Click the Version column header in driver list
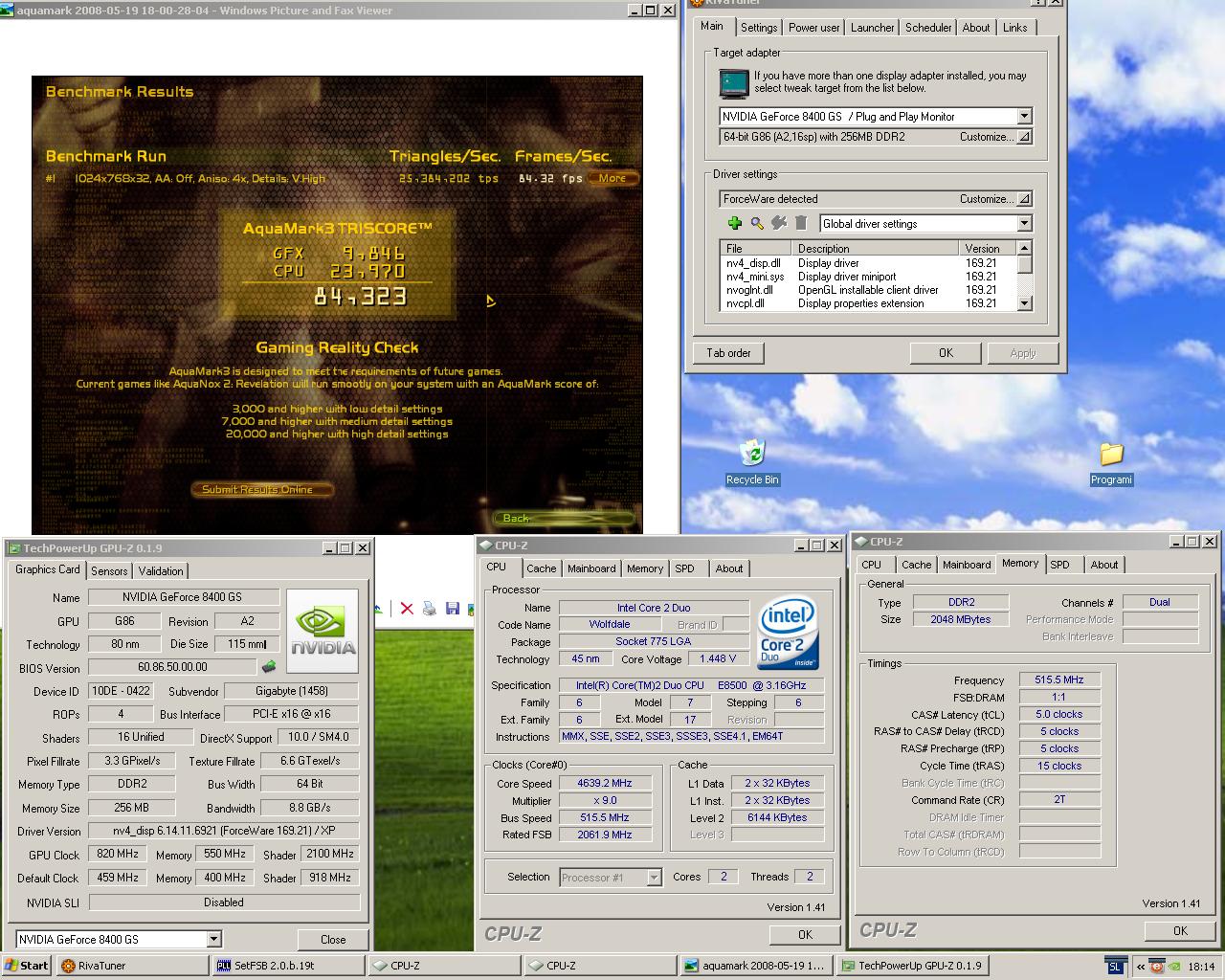 pyautogui.click(x=987, y=249)
